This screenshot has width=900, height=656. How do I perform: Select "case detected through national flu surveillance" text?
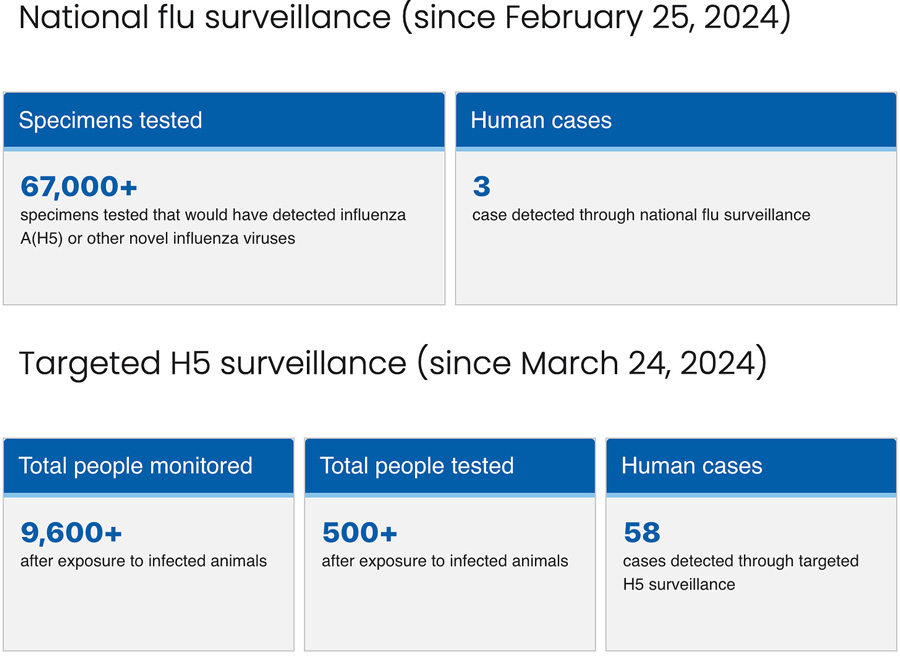(641, 215)
